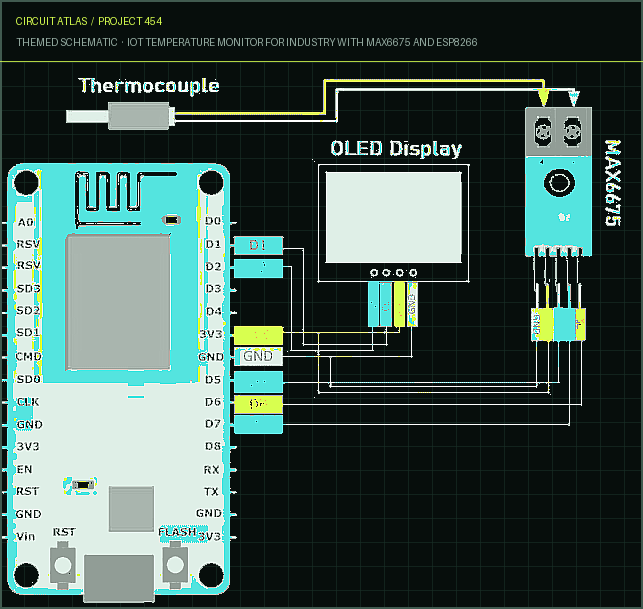Image resolution: width=643 pixels, height=609 pixels.
Task: Select the OLED display screen area
Action: point(394,217)
